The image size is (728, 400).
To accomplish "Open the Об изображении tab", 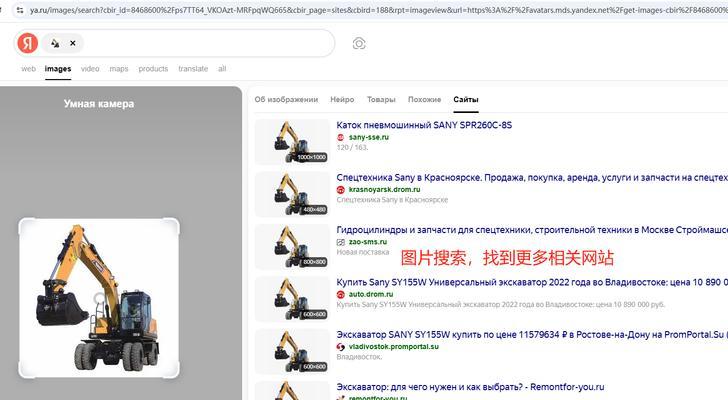I will [286, 99].
